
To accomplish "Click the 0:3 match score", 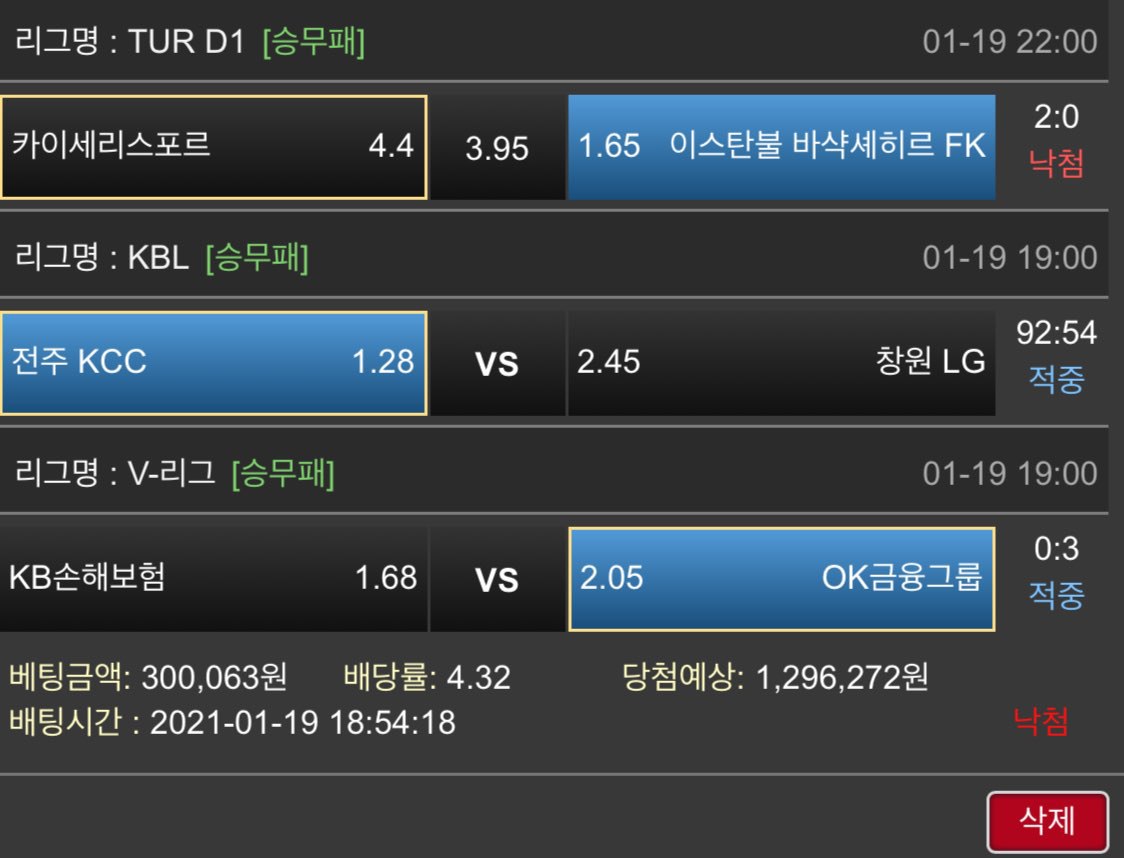I will point(1056,549).
